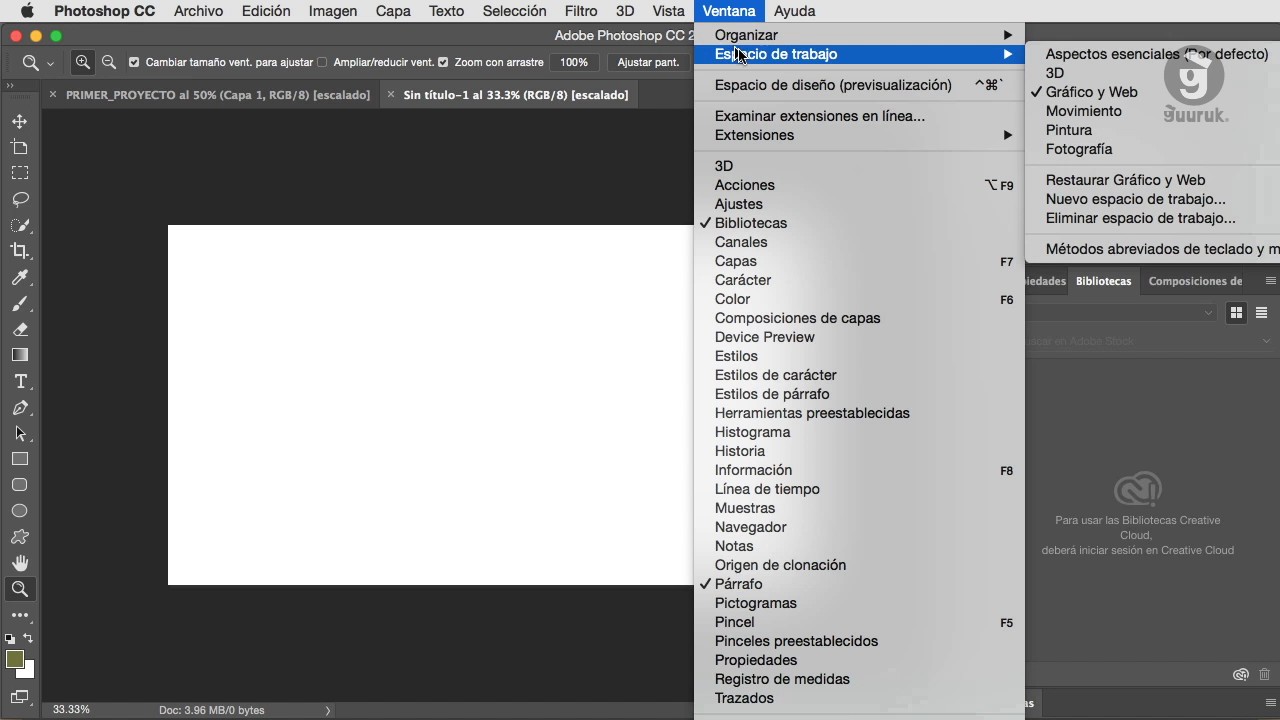Select the Lasso tool
1280x720 pixels.
[20, 199]
